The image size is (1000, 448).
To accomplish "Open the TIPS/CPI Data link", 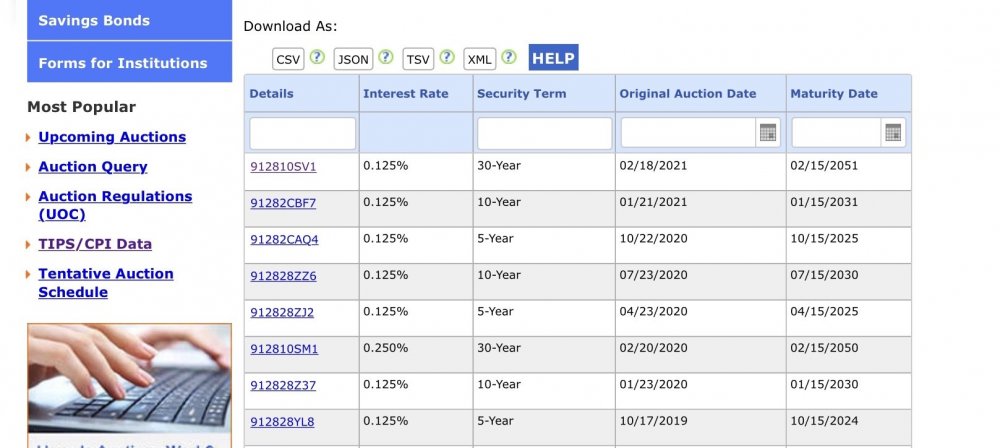I will [95, 244].
